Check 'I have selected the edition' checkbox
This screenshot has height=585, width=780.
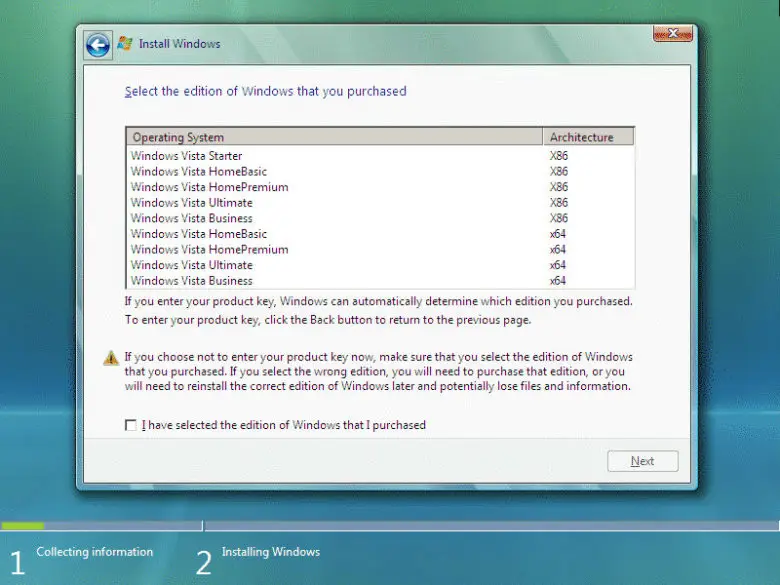click(x=130, y=425)
